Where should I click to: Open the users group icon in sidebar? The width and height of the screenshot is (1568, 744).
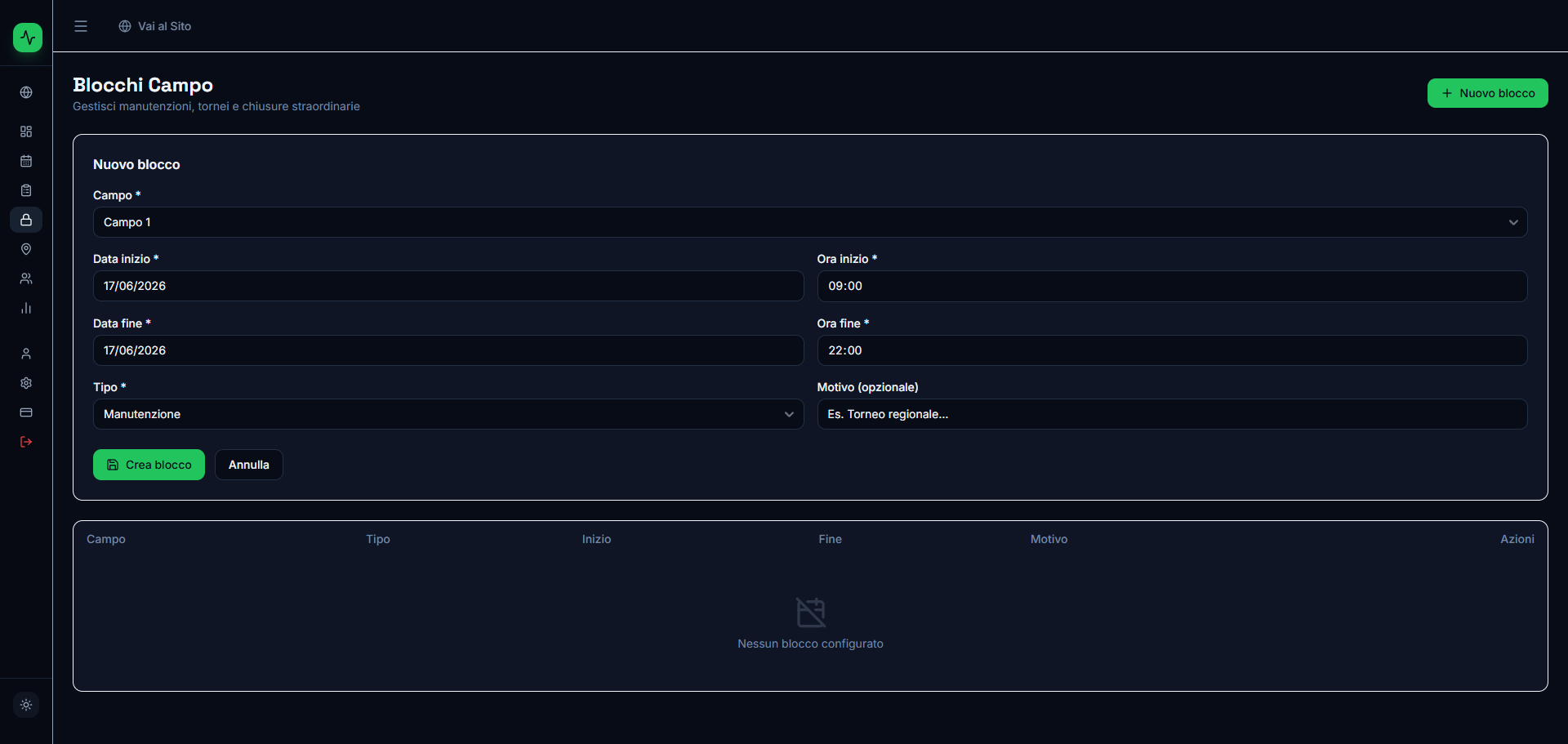[x=26, y=278]
